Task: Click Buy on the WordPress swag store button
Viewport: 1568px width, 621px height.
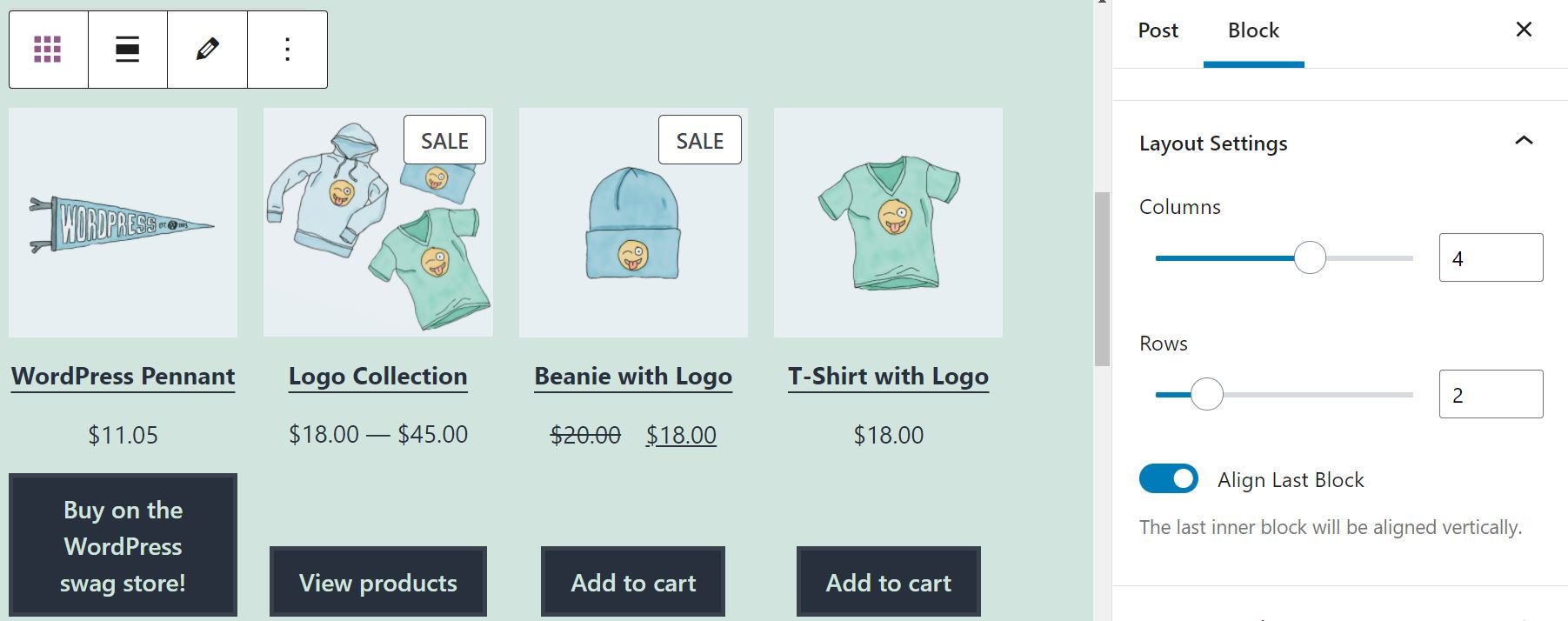Action: click(123, 545)
